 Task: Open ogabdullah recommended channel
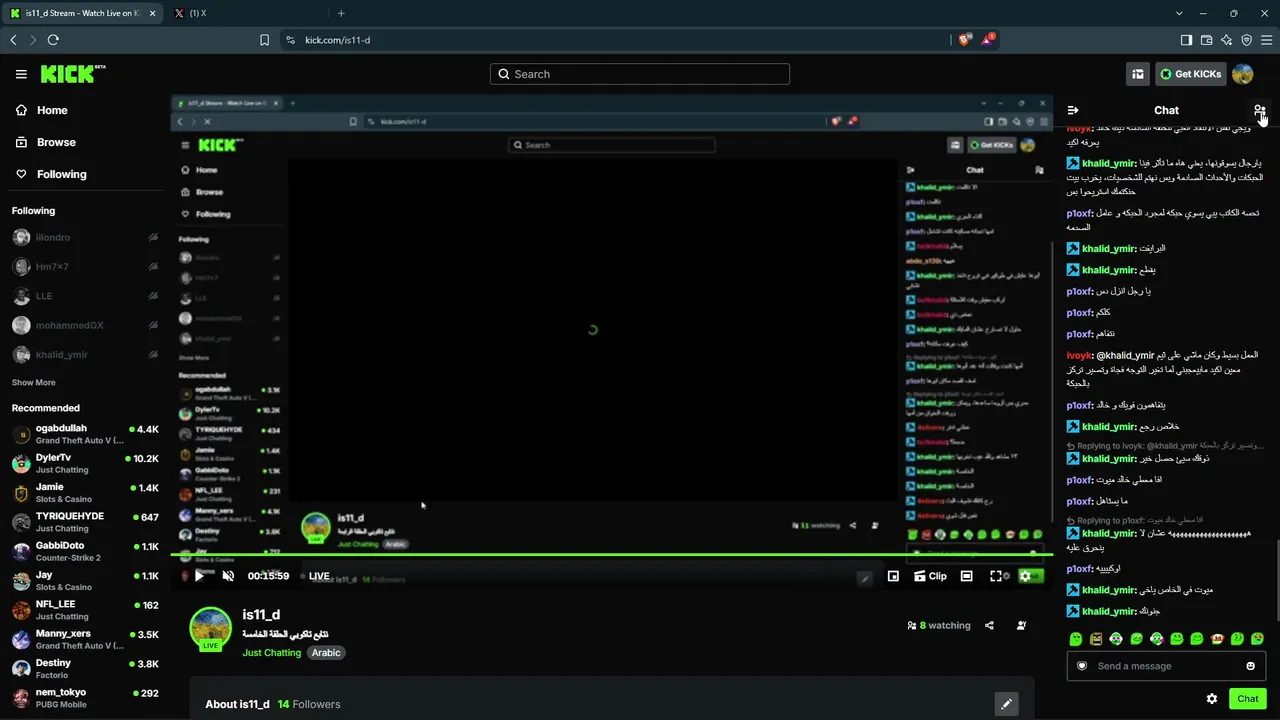point(85,434)
